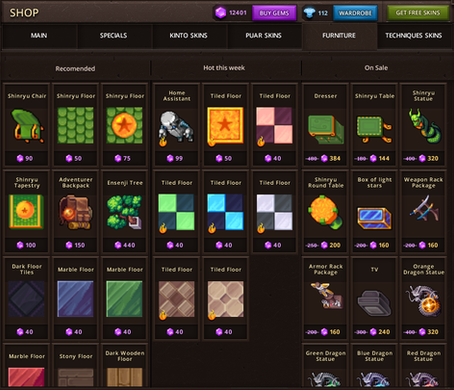The image size is (454, 390).
Task: Pick the blue checkered Tiled Floor
Action: pyautogui.click(x=225, y=212)
